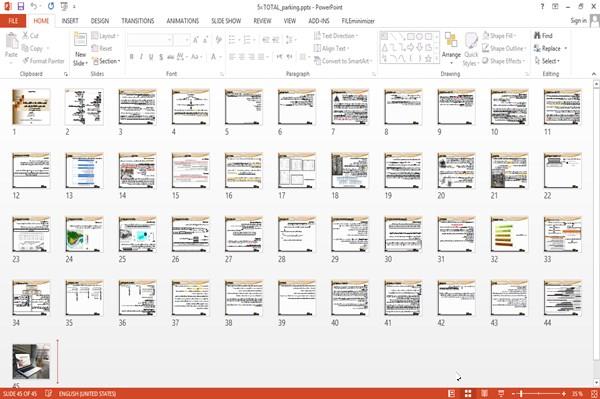The width and height of the screenshot is (600, 399).
Task: Open PowerPoint Help question mark
Action: 542,7
